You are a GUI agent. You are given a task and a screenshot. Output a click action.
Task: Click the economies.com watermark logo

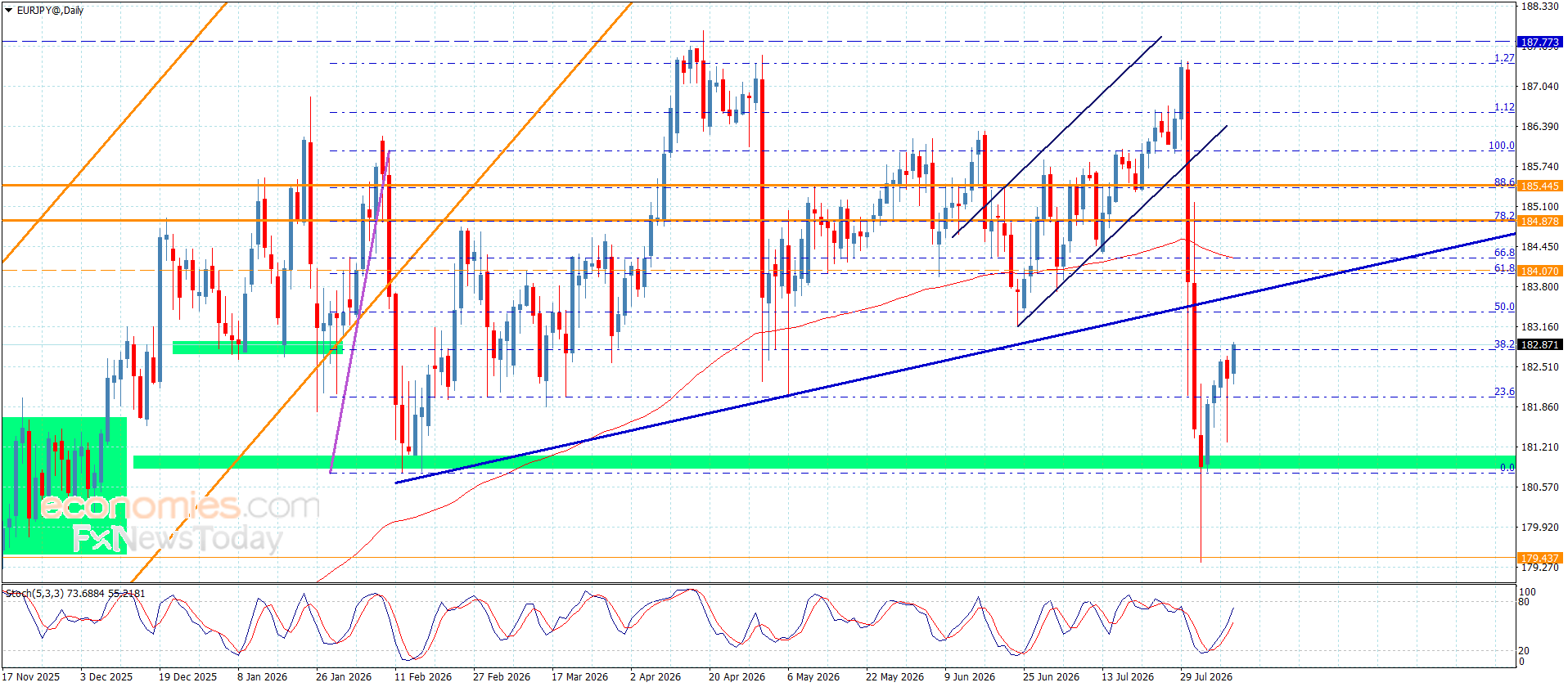click(179, 506)
